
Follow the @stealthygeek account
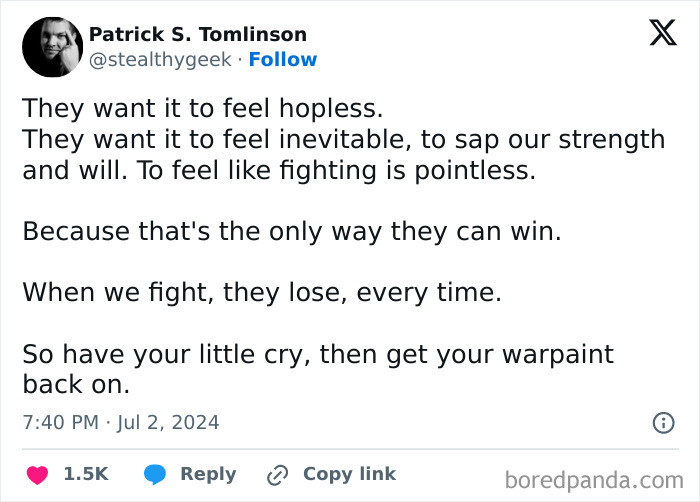coord(283,59)
